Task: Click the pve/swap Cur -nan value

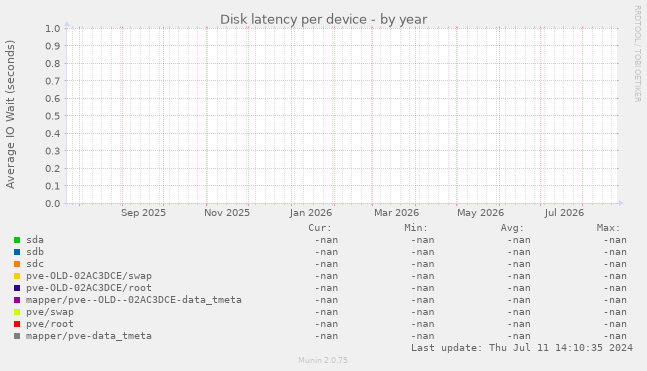Action: (x=326, y=312)
